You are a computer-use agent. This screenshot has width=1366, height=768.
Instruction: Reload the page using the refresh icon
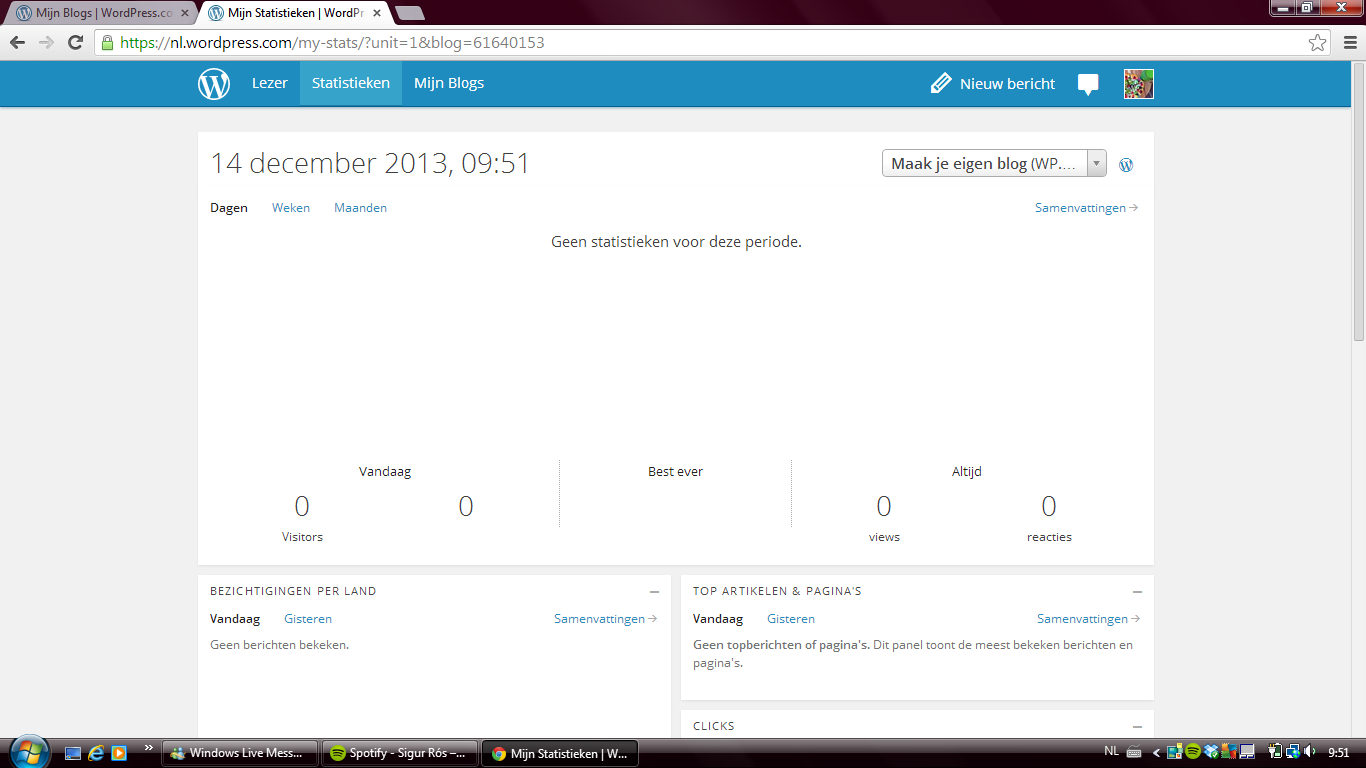(75, 43)
